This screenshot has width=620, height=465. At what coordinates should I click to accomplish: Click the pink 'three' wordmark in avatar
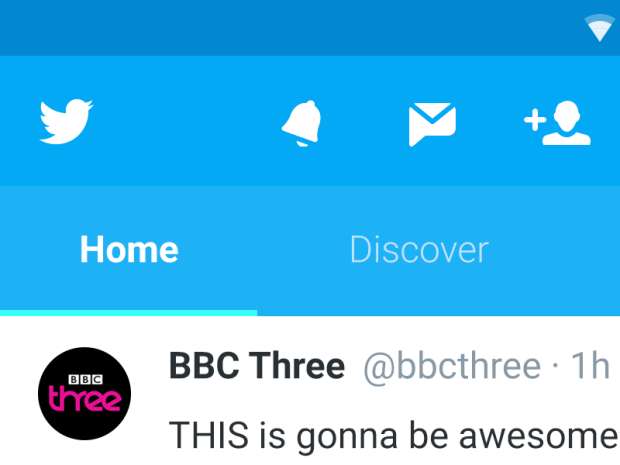(85, 399)
